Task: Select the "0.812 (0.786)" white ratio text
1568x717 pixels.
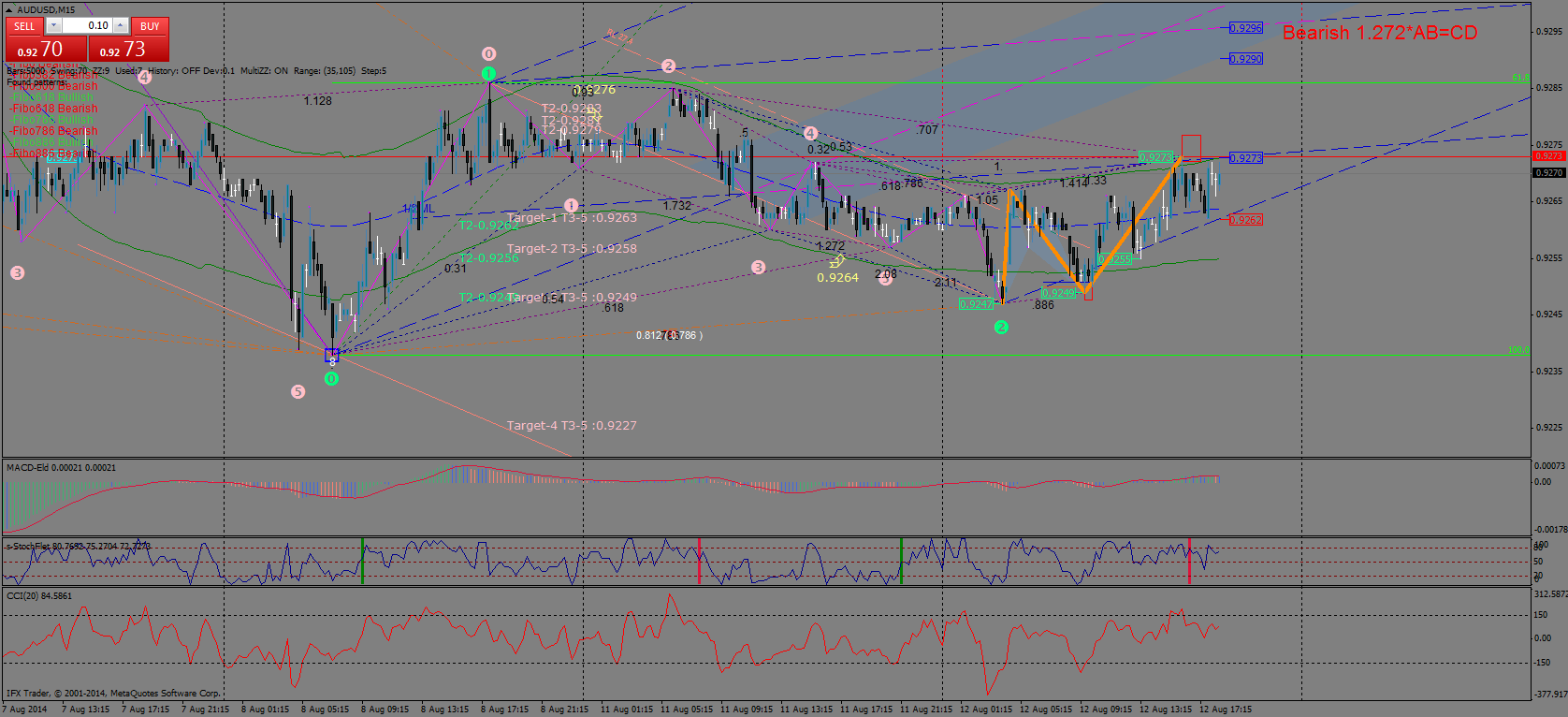Action: [x=669, y=335]
